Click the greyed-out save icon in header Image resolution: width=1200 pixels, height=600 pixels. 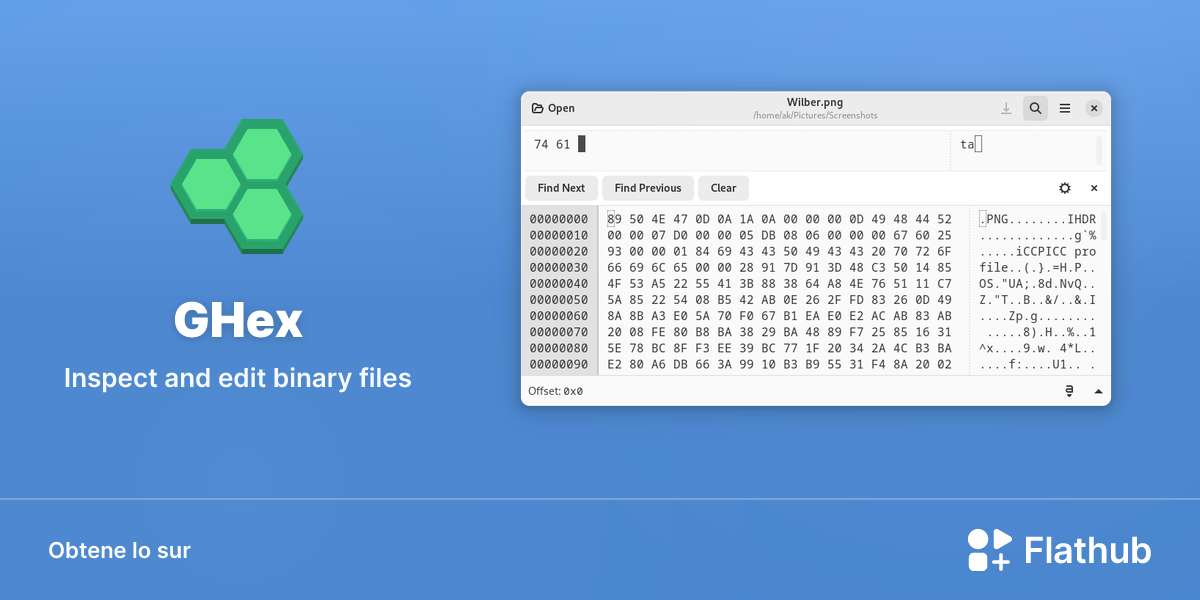pyautogui.click(x=1006, y=108)
